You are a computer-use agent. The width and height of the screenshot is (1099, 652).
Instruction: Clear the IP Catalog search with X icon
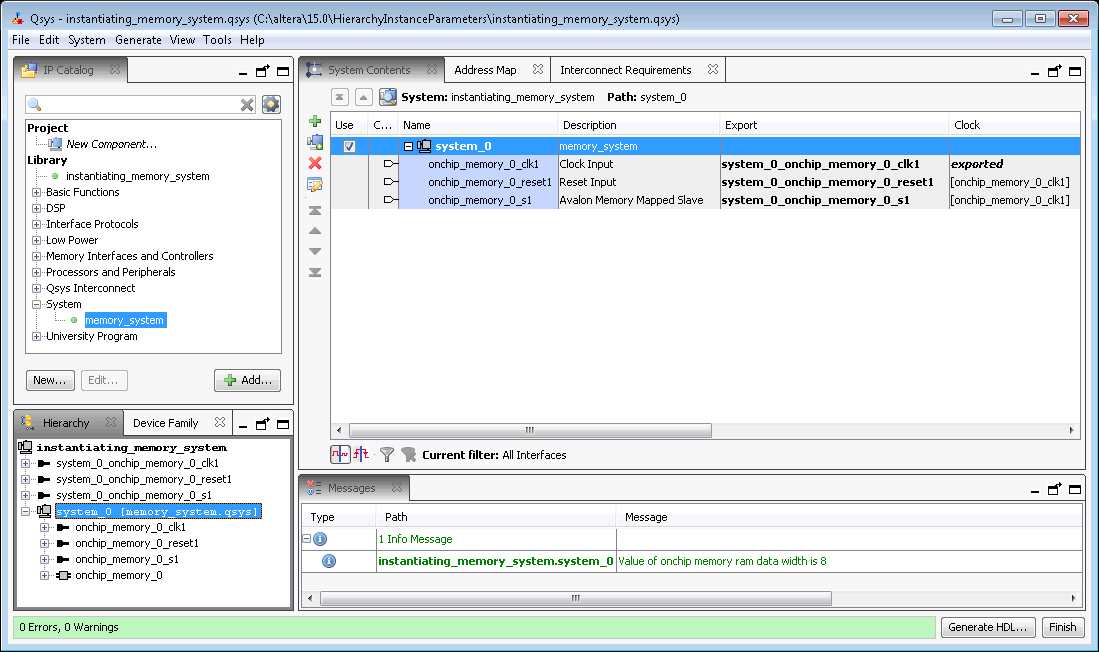tap(247, 104)
